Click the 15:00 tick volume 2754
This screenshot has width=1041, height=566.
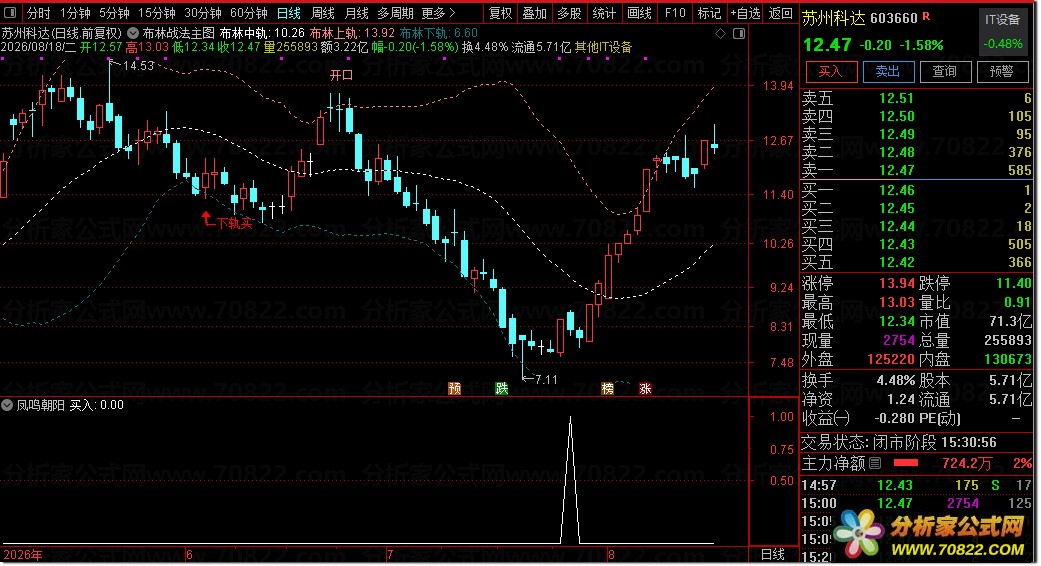(x=963, y=504)
